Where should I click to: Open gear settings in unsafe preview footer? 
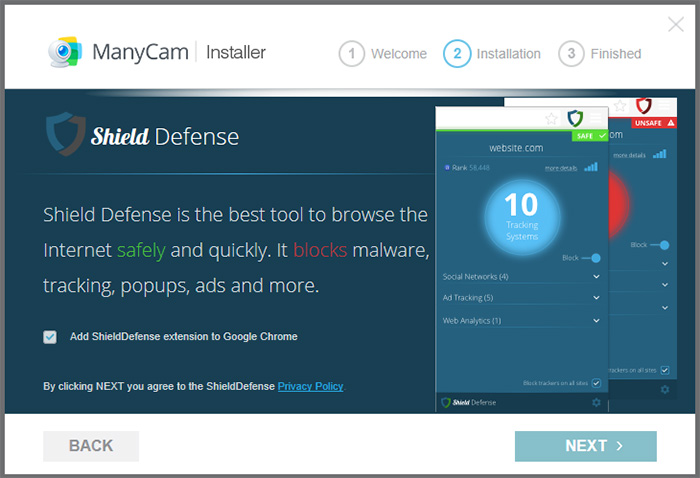point(665,390)
